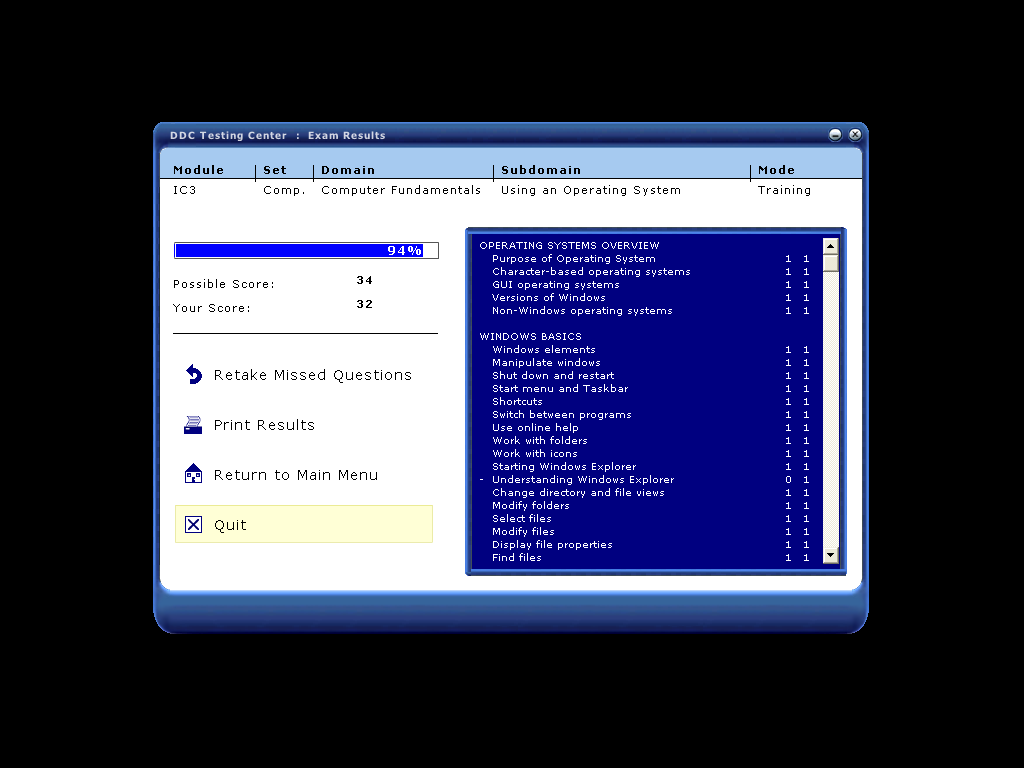Select Character-based operating systems row
1024x768 pixels.
click(650, 272)
